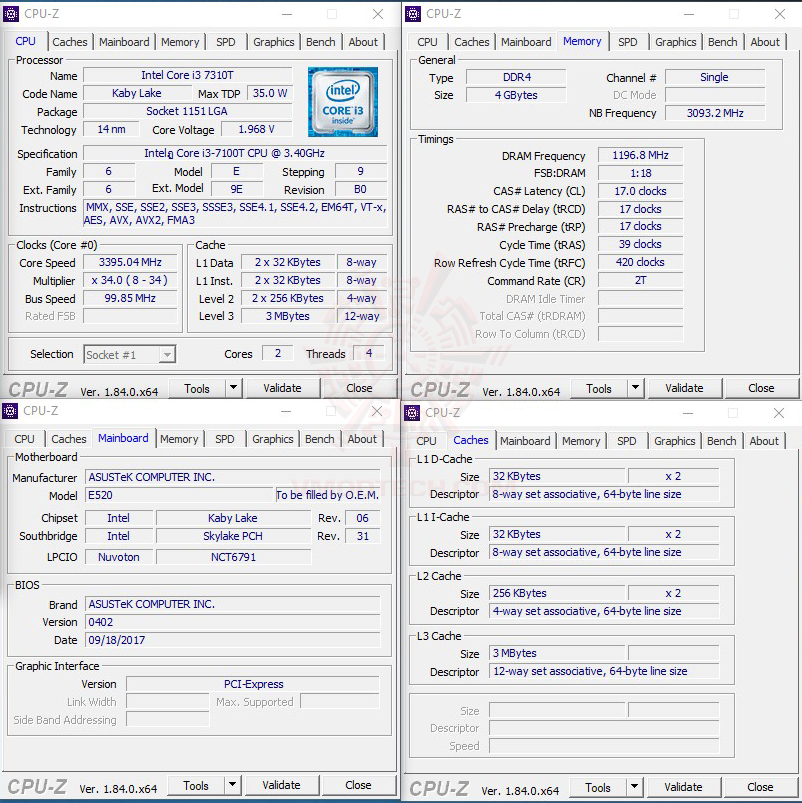The image size is (802, 803).
Task: Click the CPU-Z app icon in the Mainboard window title bar
Action: pyautogui.click(x=10, y=411)
